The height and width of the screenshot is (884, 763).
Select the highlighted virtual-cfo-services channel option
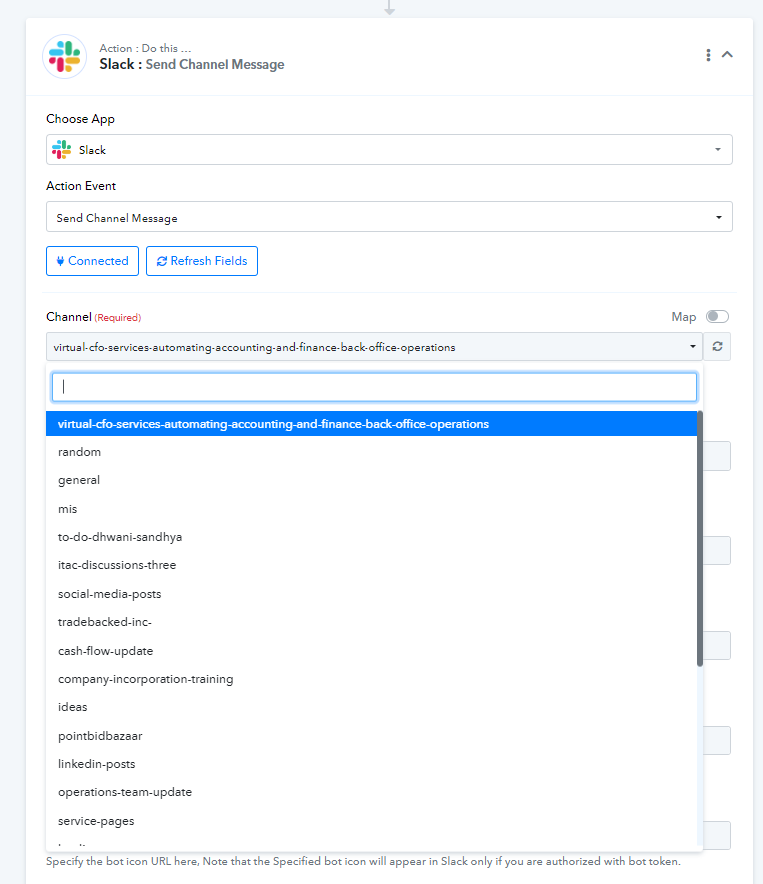tap(372, 424)
